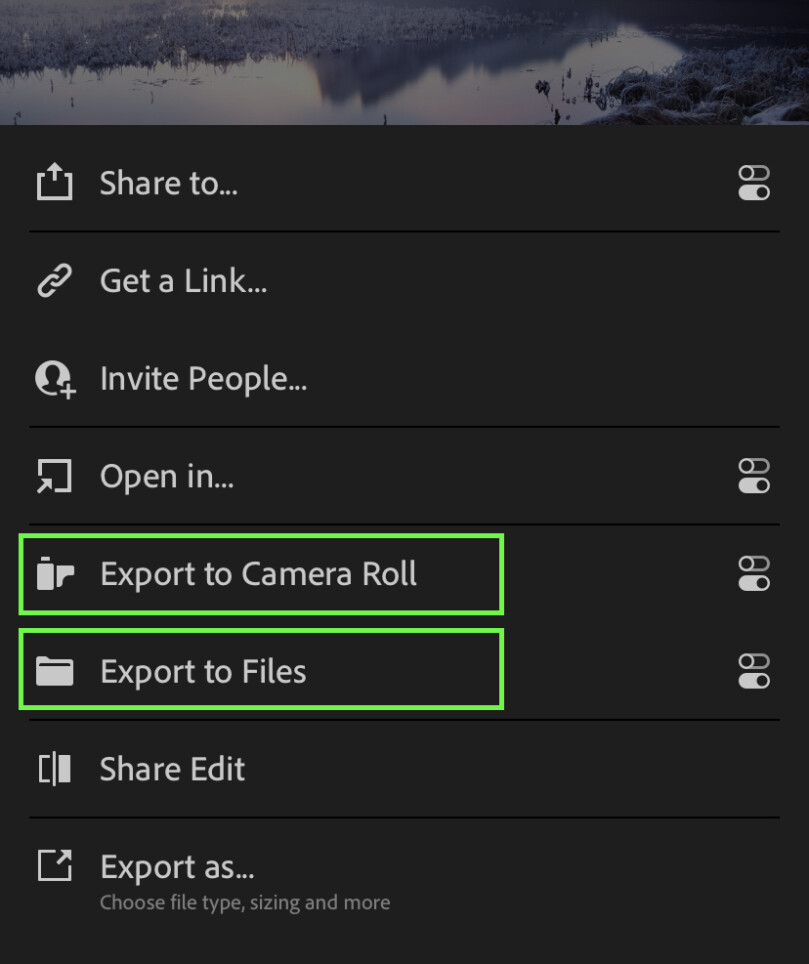Screen dimensions: 809x964
Task: Click the landscape photo preview at top
Action: coord(404,60)
